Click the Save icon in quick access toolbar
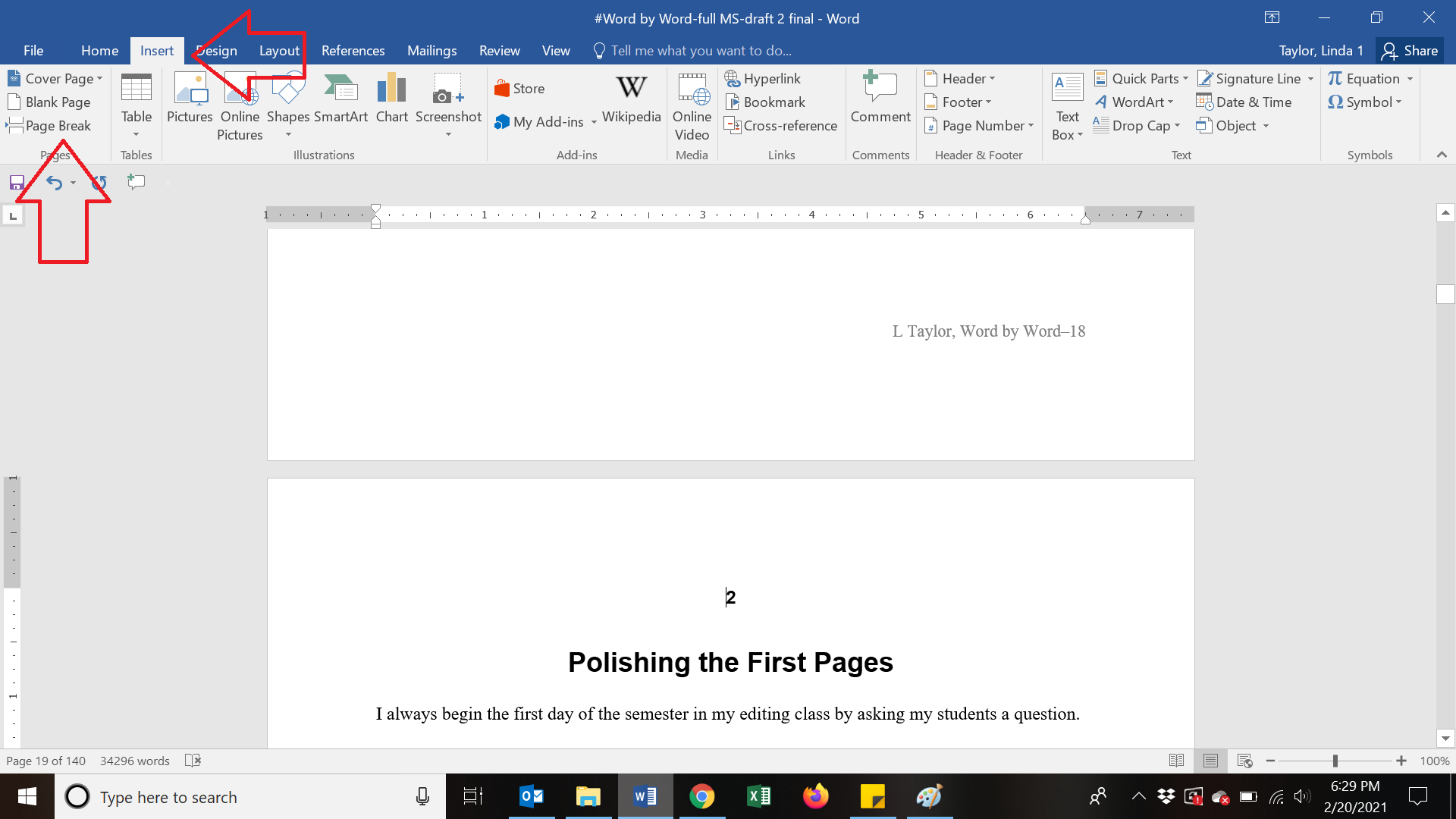This screenshot has width=1456, height=819. click(17, 183)
